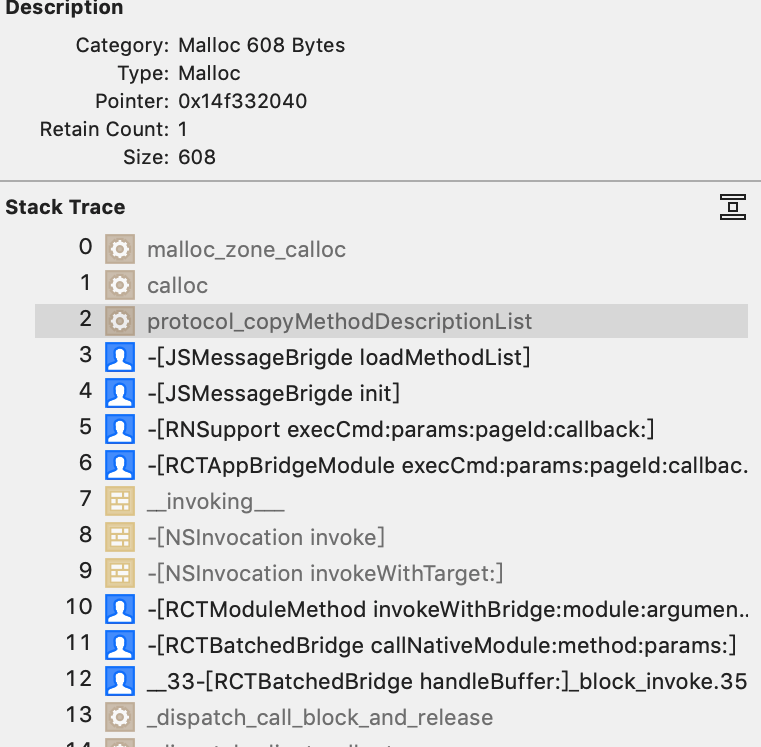761x747 pixels.
Task: Select -[RCTModuleMethod invokeWithBridge:module:argumen frame
Action: (391, 609)
